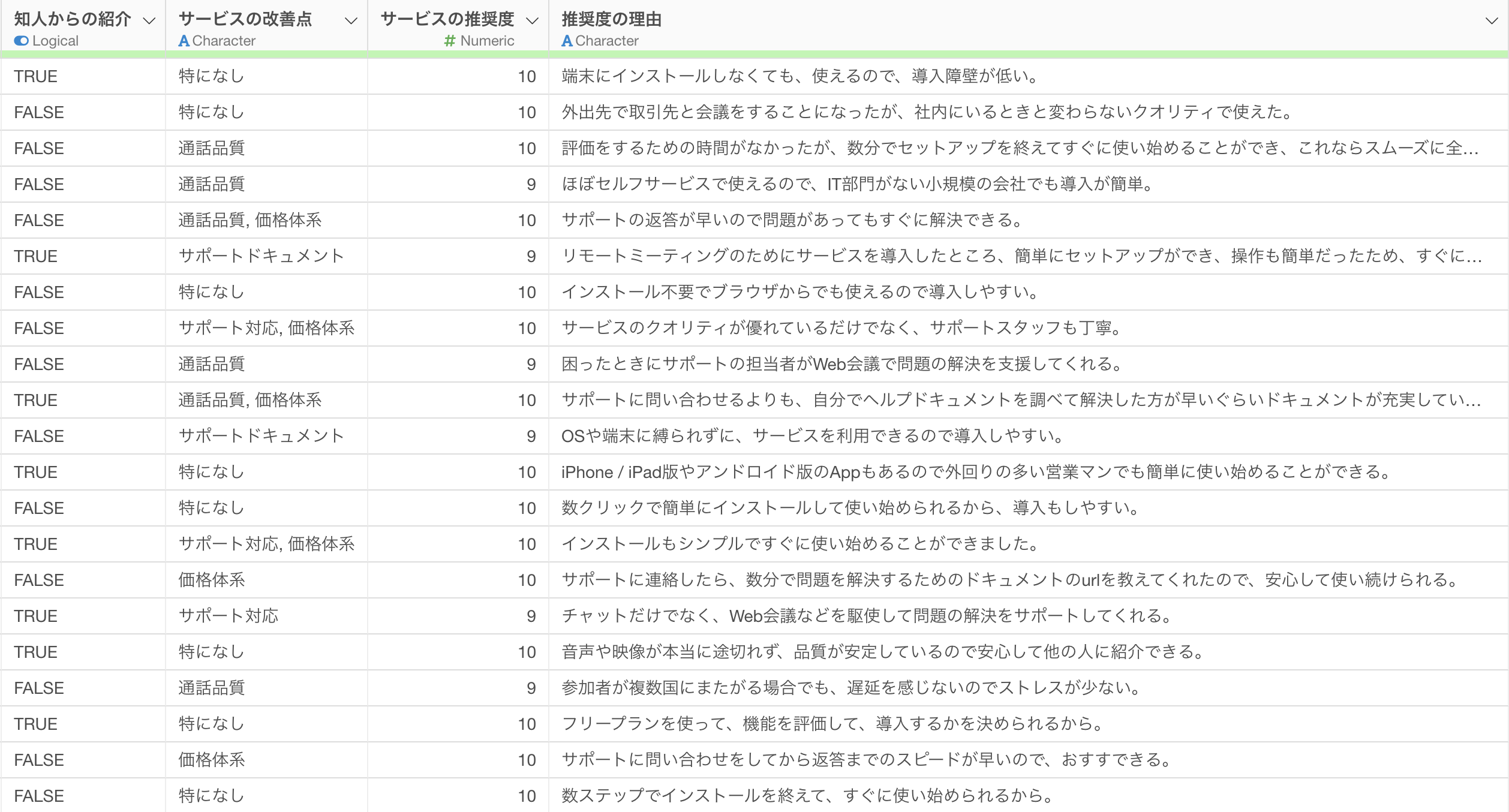
Task: Select the サービスの推奨度 column header title
Action: (x=447, y=19)
